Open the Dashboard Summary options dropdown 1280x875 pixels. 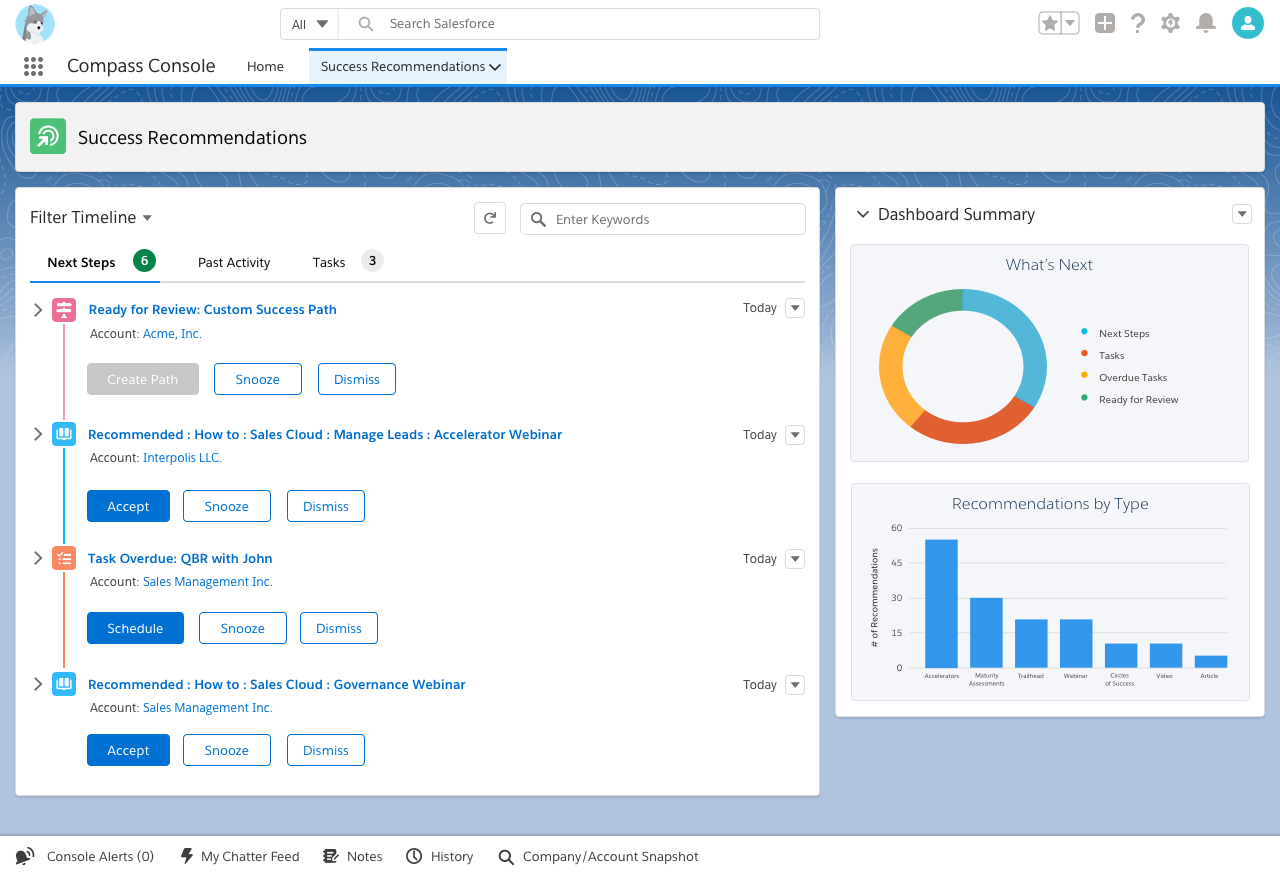(x=1242, y=214)
